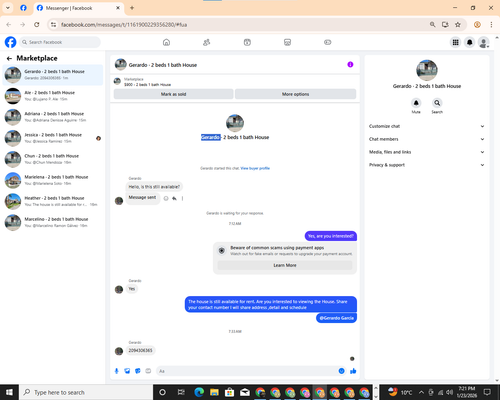Open the Facebook logo home link

click(10, 42)
